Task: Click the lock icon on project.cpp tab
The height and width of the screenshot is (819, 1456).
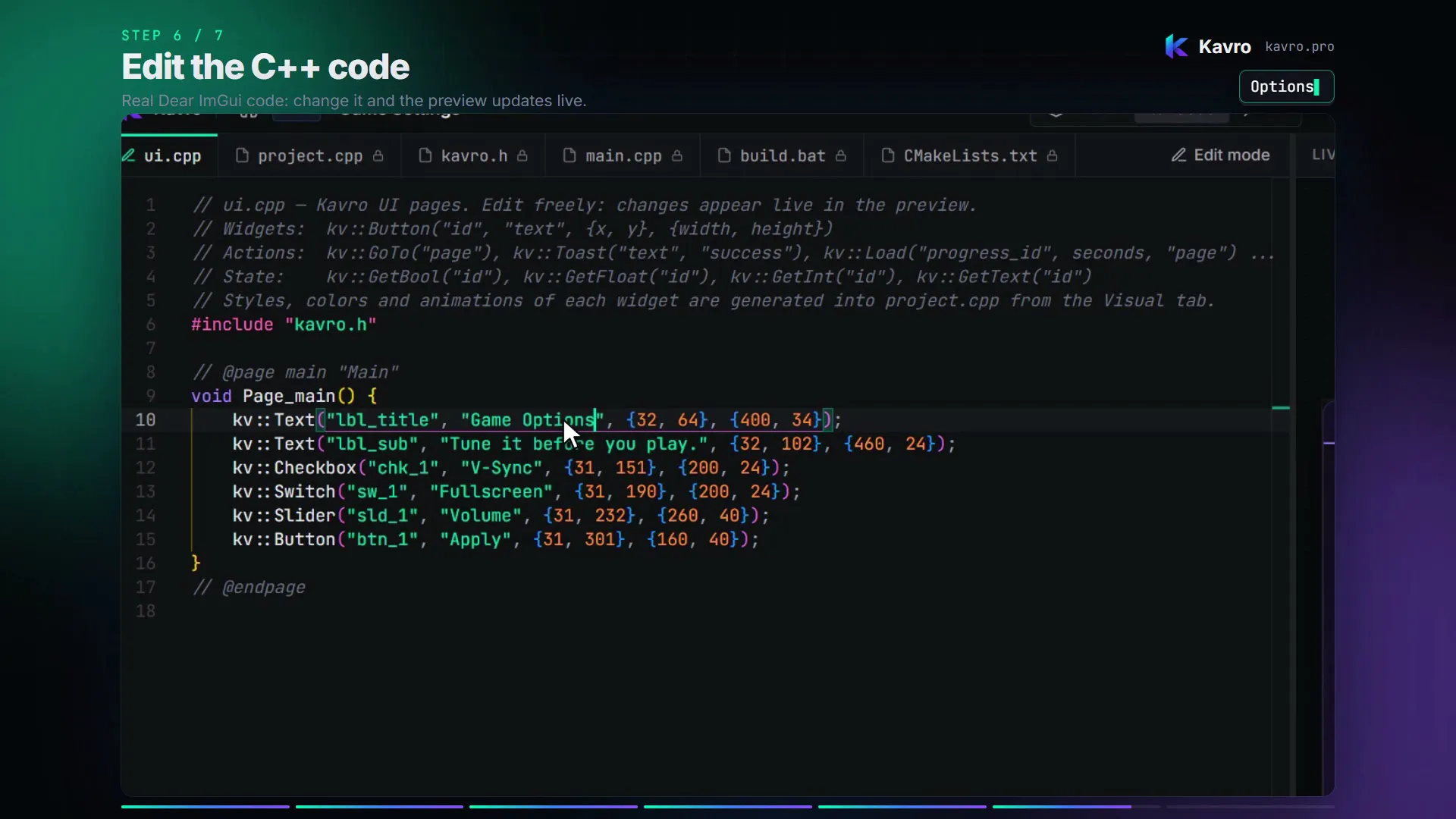Action: click(378, 155)
